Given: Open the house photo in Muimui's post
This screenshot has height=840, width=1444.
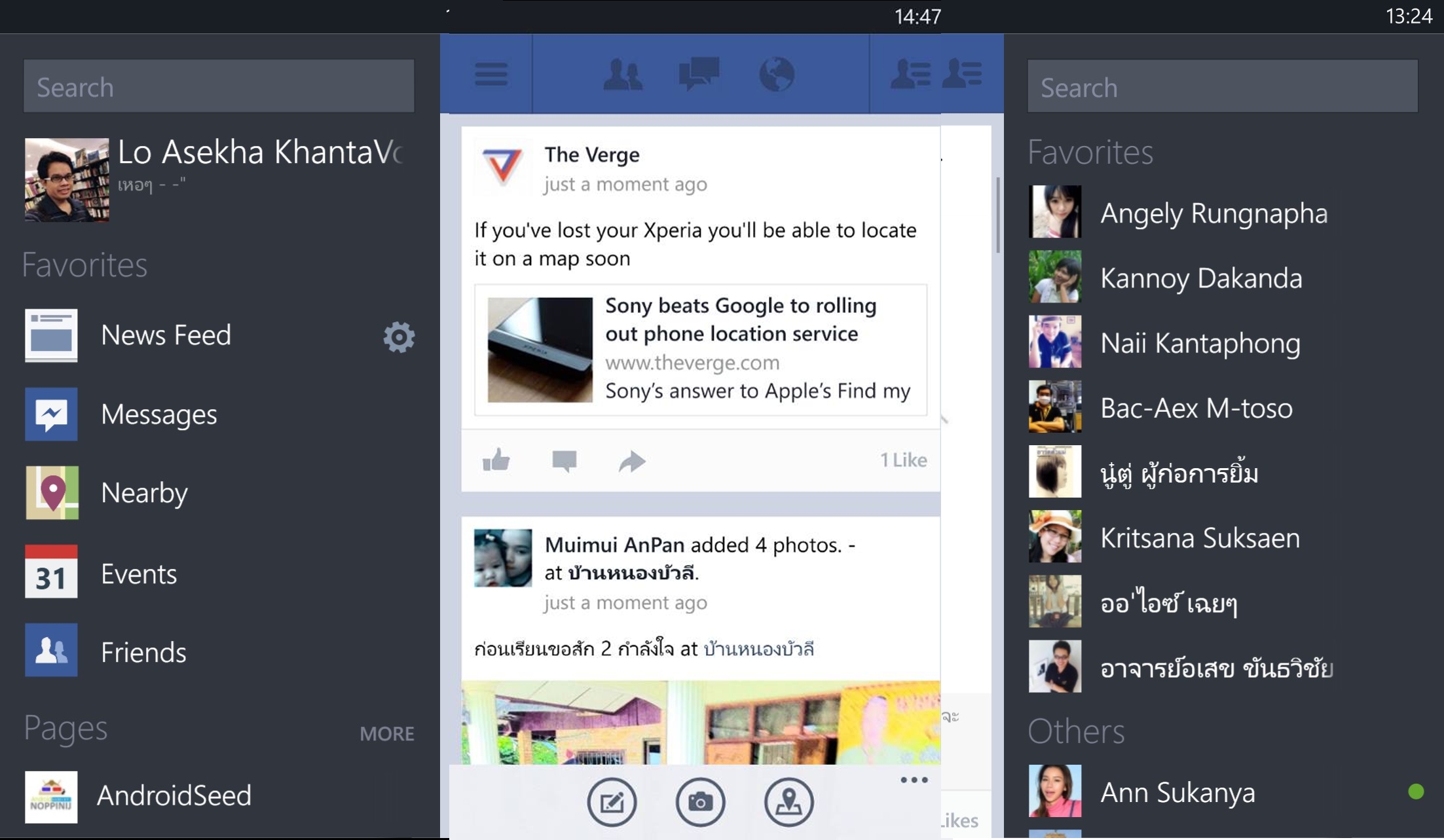Looking at the screenshot, I should (x=701, y=723).
